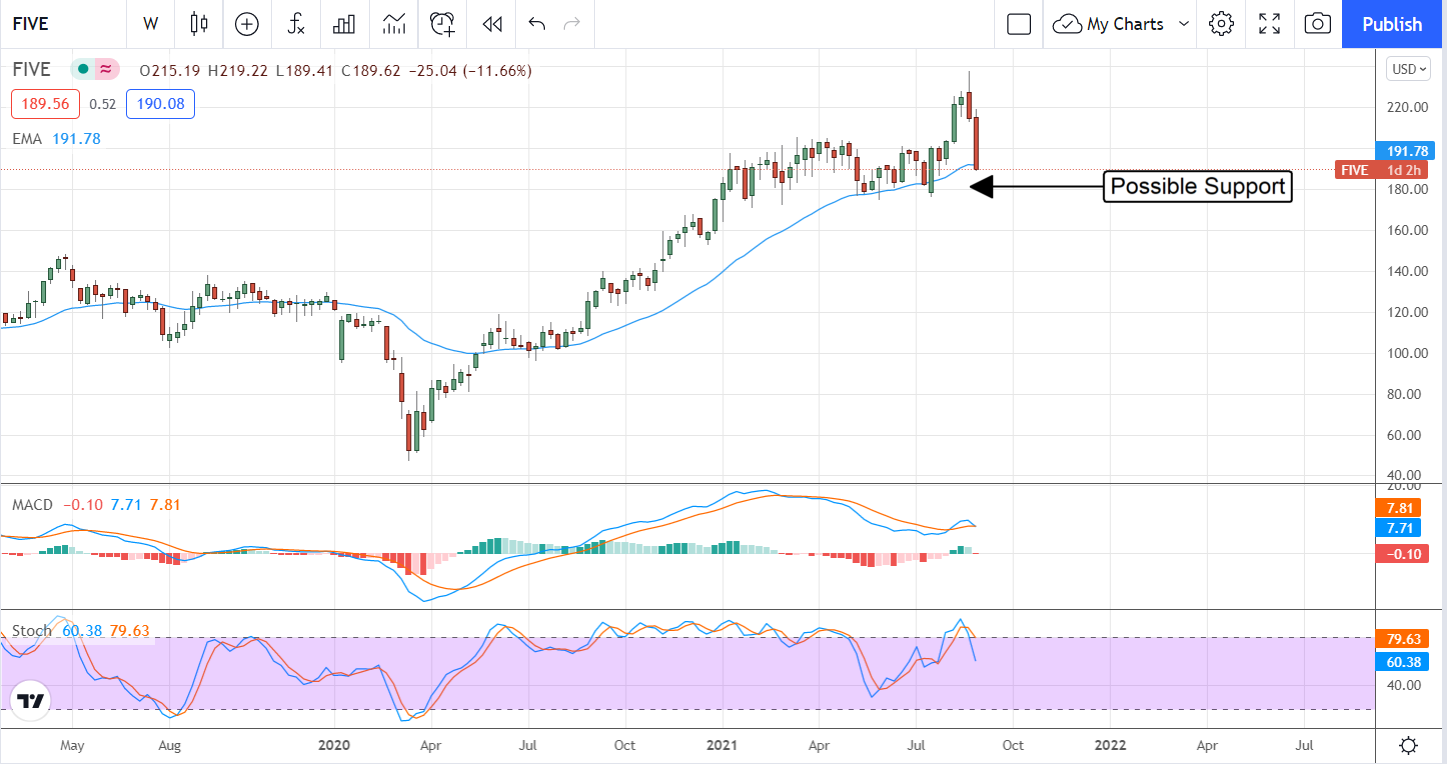Screen dimensions: 1447x764
Task: Click the Compare or add symbol icon
Action: point(247,24)
